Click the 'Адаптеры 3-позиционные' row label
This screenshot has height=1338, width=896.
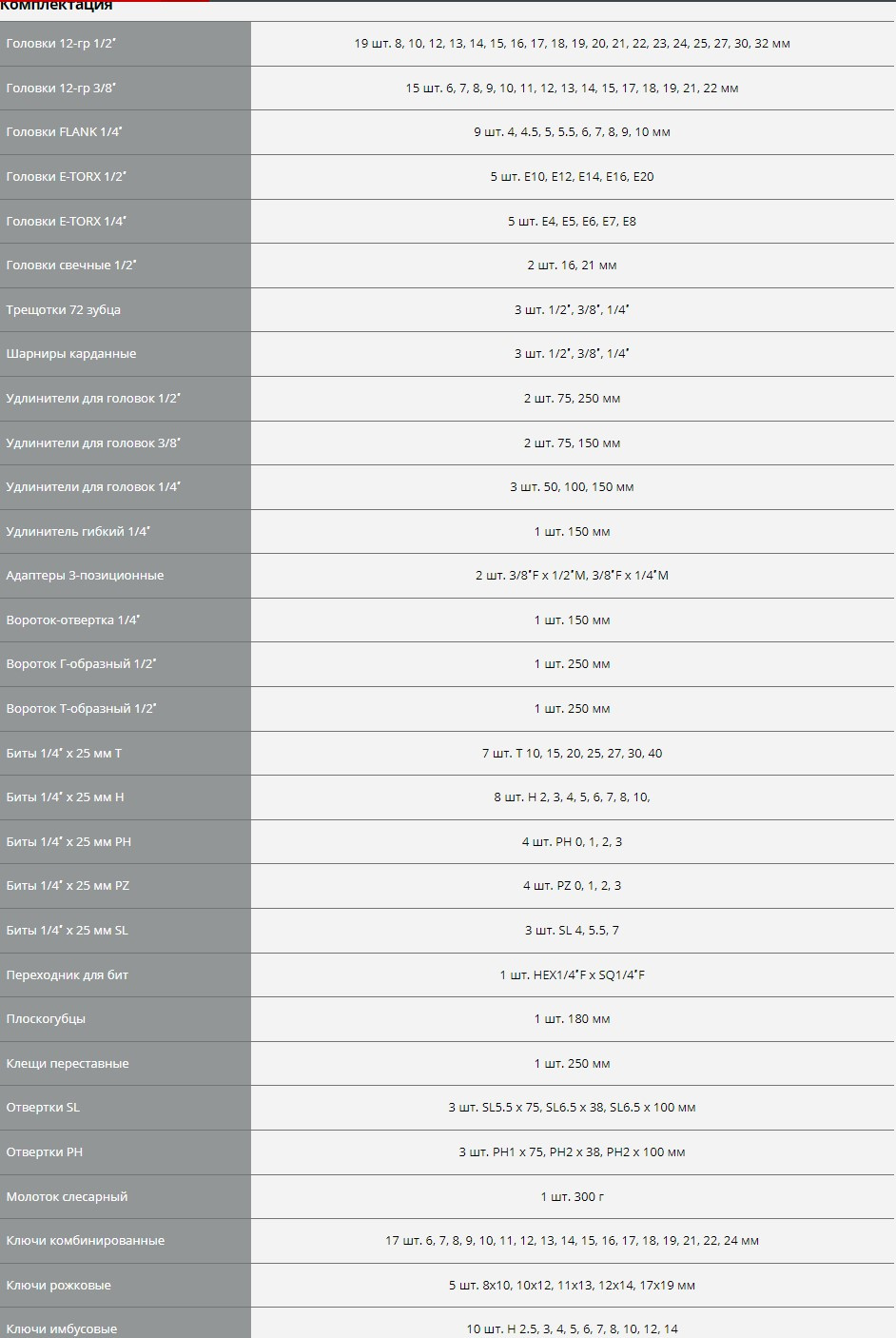coord(85,576)
